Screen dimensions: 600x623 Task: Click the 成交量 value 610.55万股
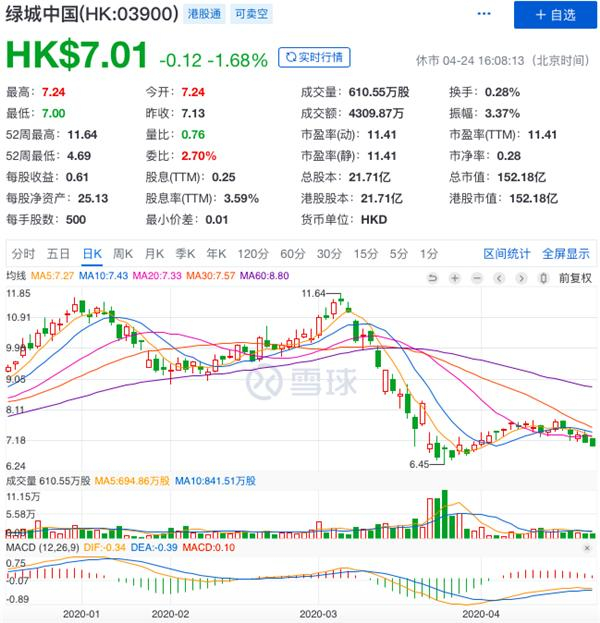pos(379,92)
